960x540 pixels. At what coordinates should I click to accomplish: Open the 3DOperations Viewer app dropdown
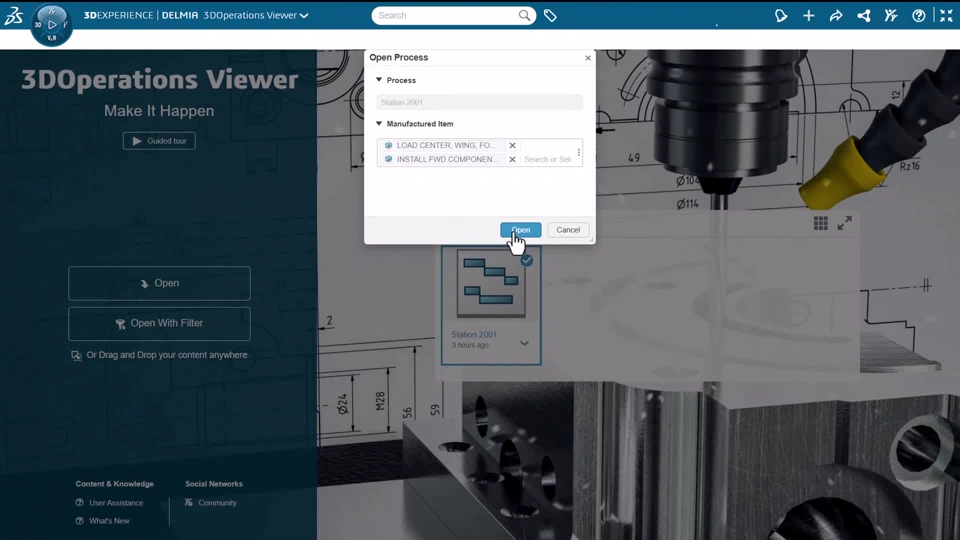pos(304,16)
